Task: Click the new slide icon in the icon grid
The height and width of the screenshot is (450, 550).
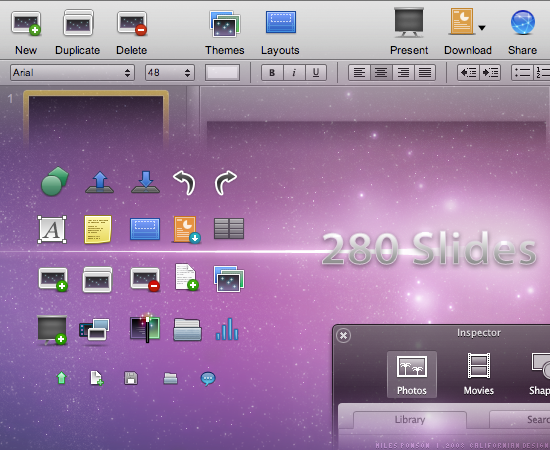Action: 53,280
